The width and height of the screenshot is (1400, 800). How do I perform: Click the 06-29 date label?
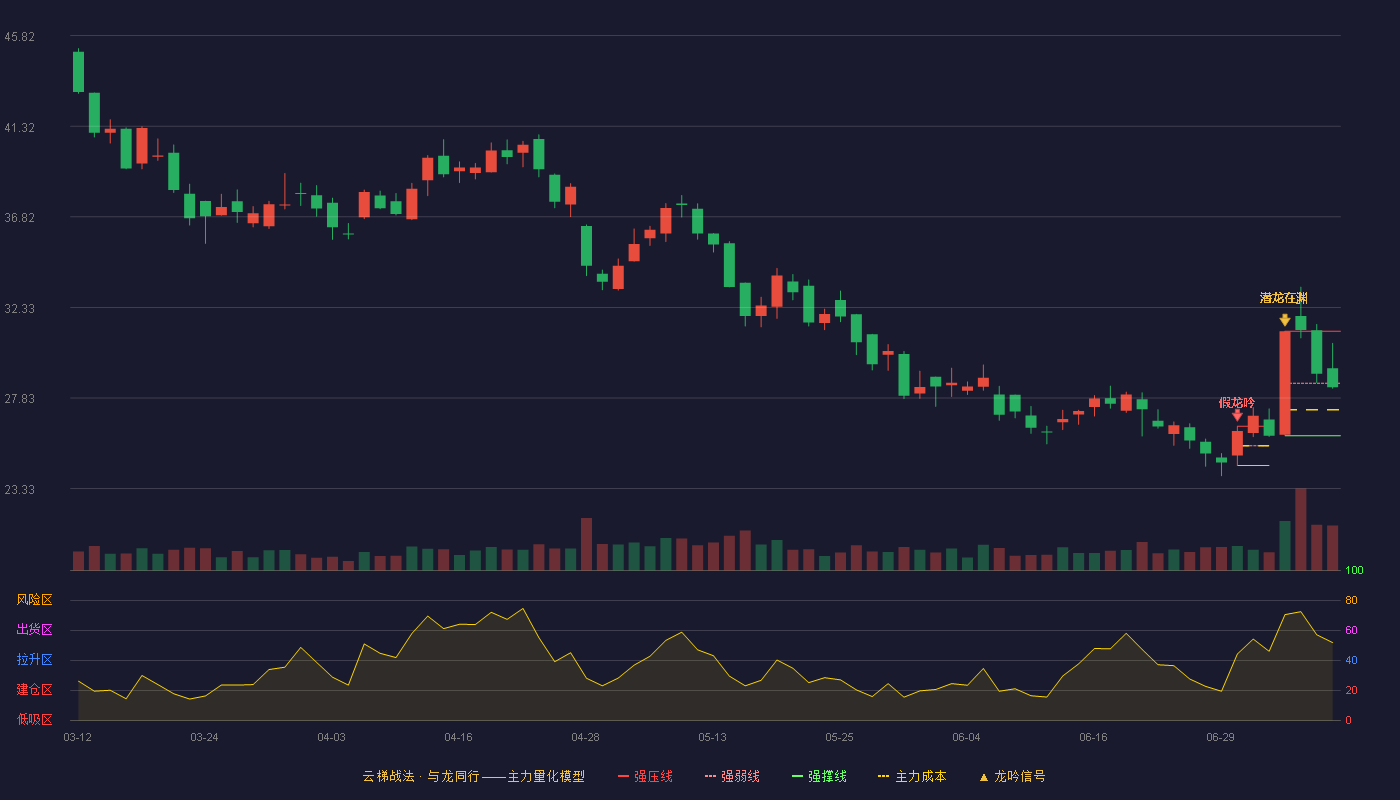click(1220, 737)
